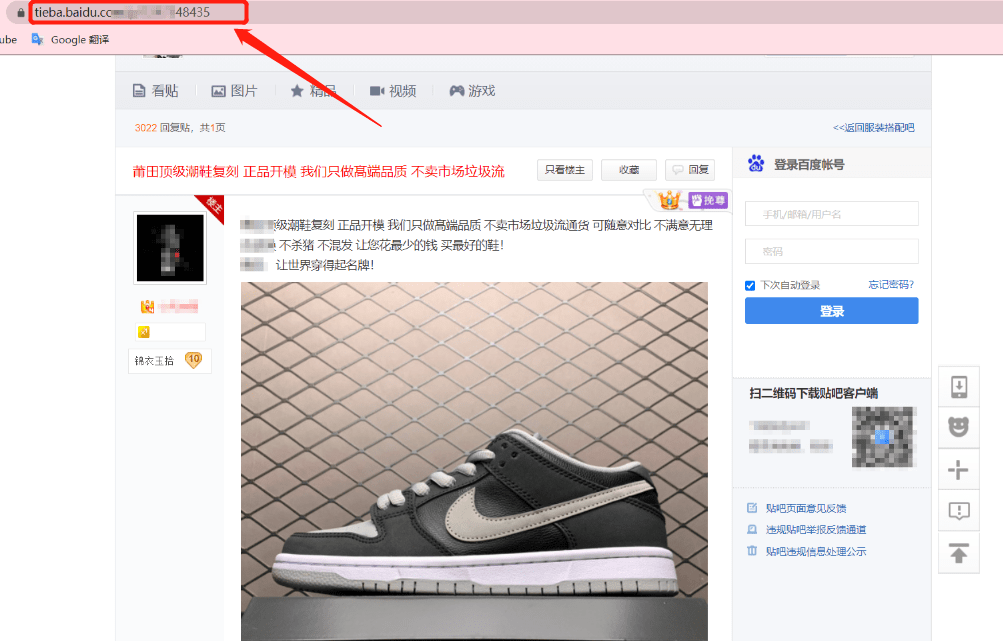Image resolution: width=1003 pixels, height=641 pixels.
Task: Switch to the 图片 tab
Action: coord(234,91)
